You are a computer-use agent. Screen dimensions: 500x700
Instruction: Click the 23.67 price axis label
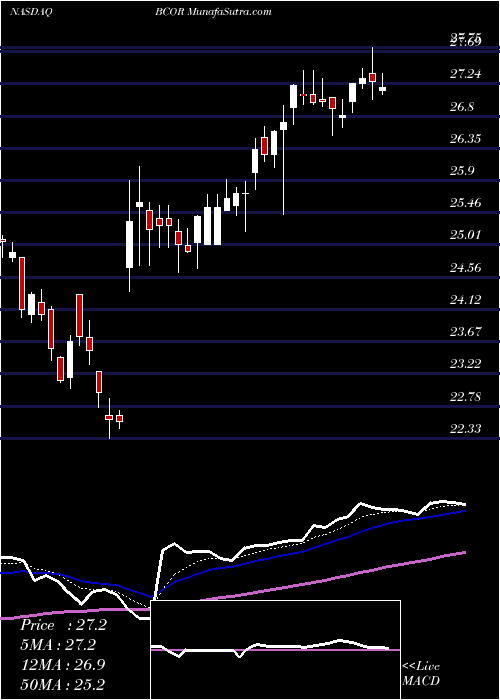(x=465, y=332)
